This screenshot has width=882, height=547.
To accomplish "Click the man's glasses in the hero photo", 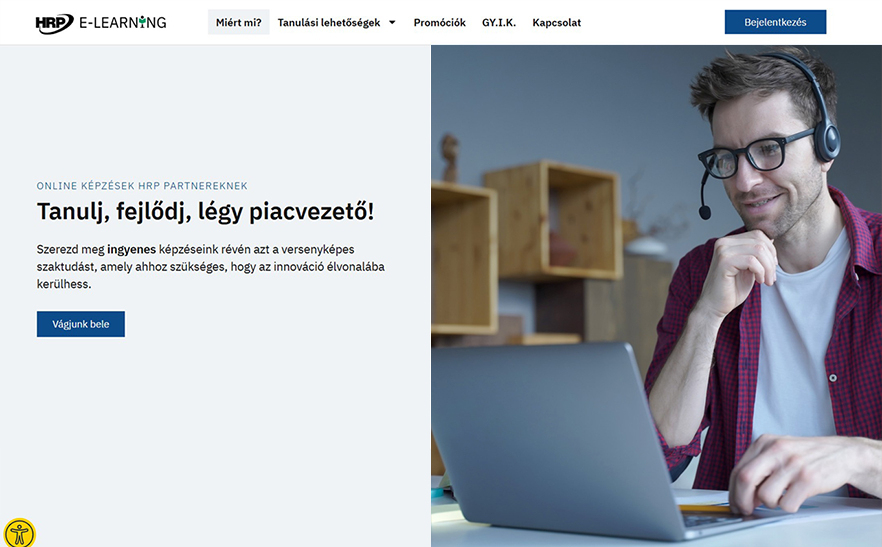I will point(754,154).
